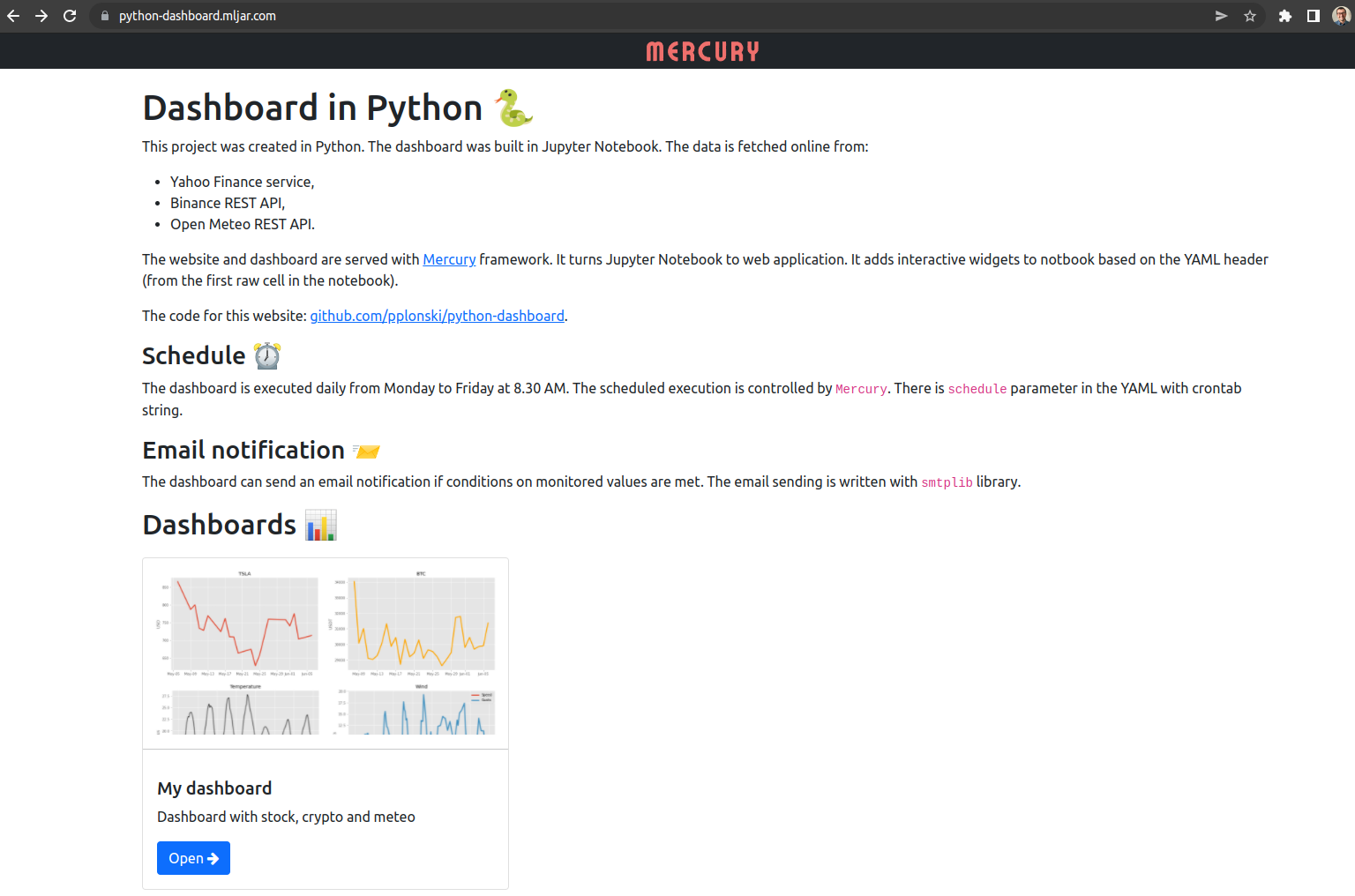The width and height of the screenshot is (1355, 896).
Task: Click the envelope emoji beside Email notification
Action: (x=366, y=451)
